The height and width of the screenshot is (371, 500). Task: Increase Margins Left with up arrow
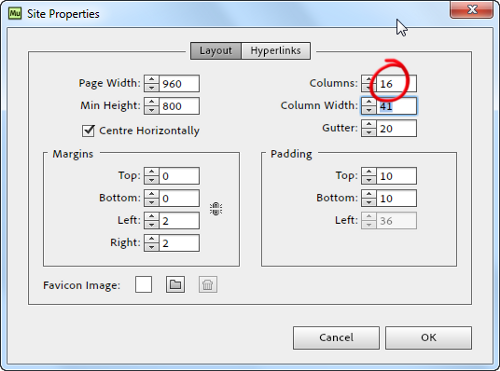tap(152, 217)
